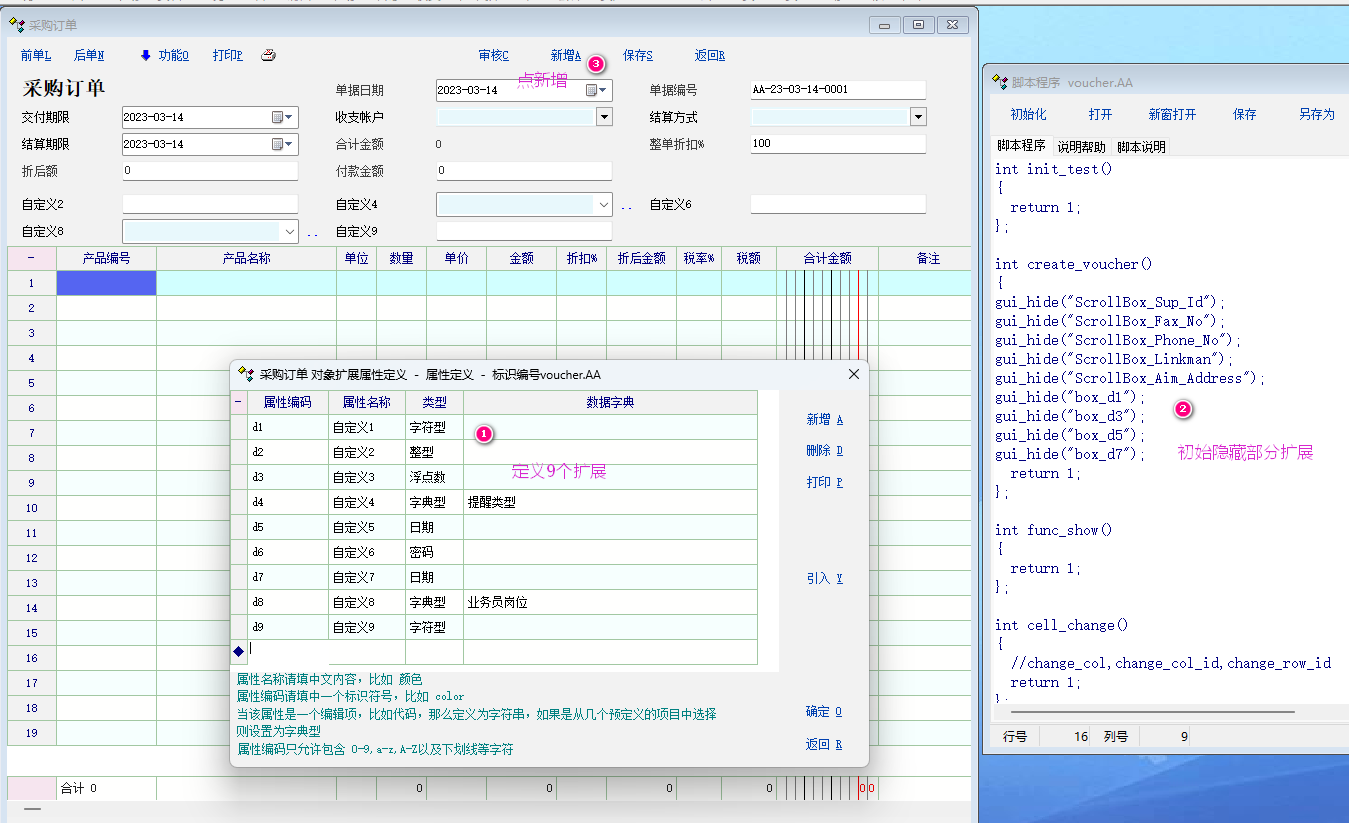Viewport: 1349px width, 823px height.
Task: Expand the 结算方式 dropdown
Action: [918, 117]
